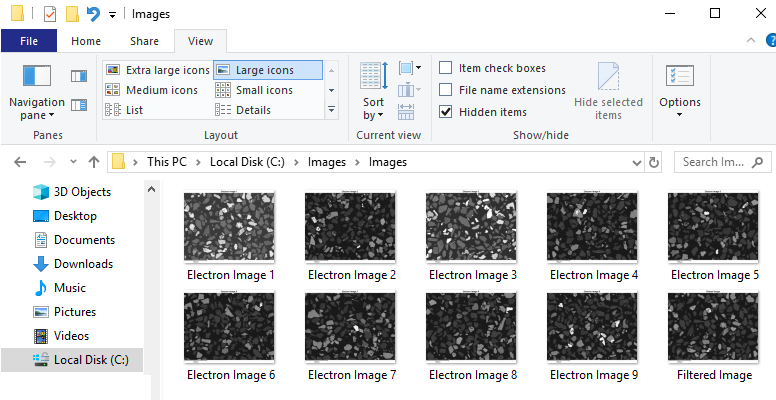
Task: Enable File name extensions checkbox
Action: pyautogui.click(x=446, y=90)
